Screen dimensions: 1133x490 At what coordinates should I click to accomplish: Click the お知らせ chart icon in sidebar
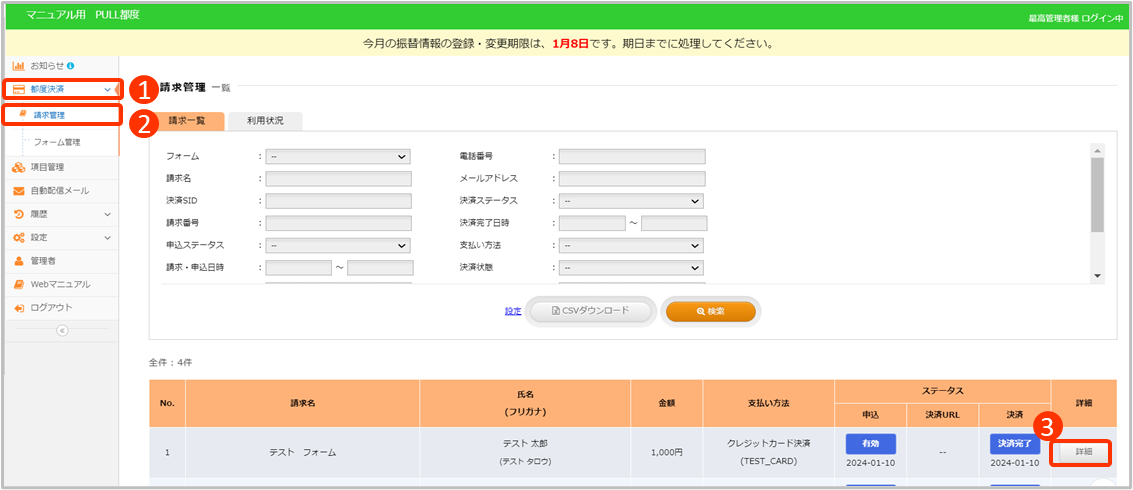(x=19, y=65)
